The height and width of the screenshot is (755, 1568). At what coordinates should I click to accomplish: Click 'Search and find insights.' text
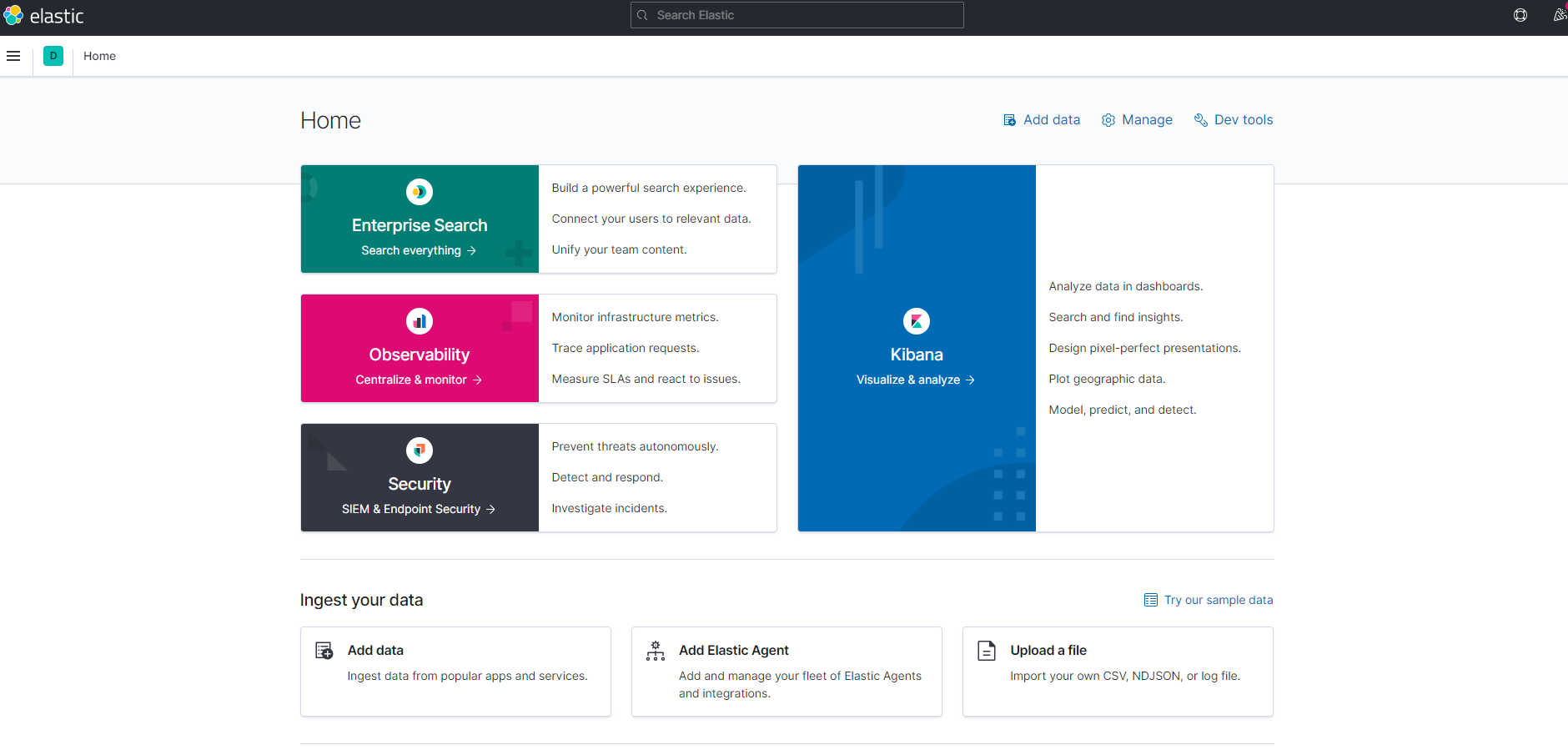coord(1116,317)
